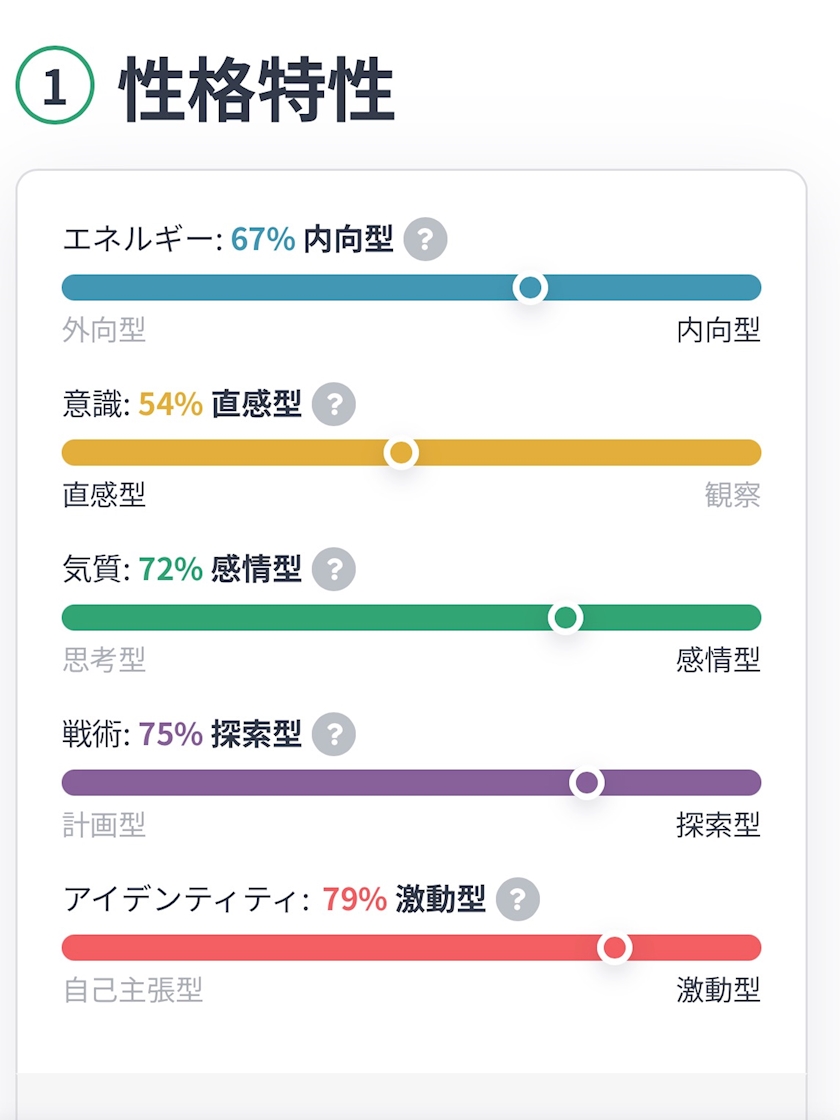Click the yellow 意識 slider handle

(401, 453)
